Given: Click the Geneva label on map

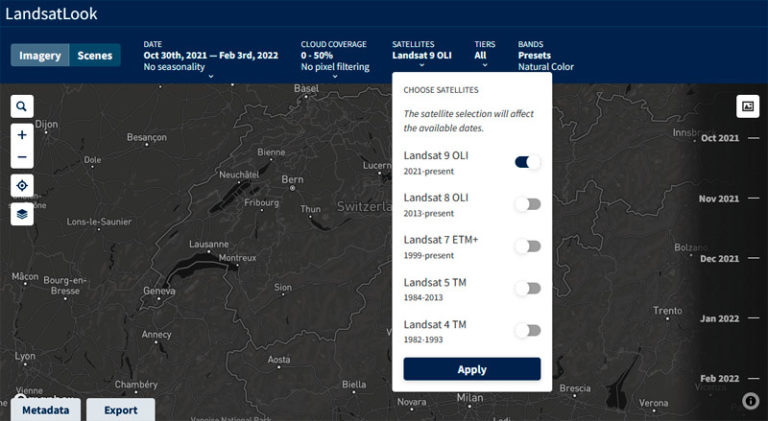Looking at the screenshot, I should coord(159,291).
